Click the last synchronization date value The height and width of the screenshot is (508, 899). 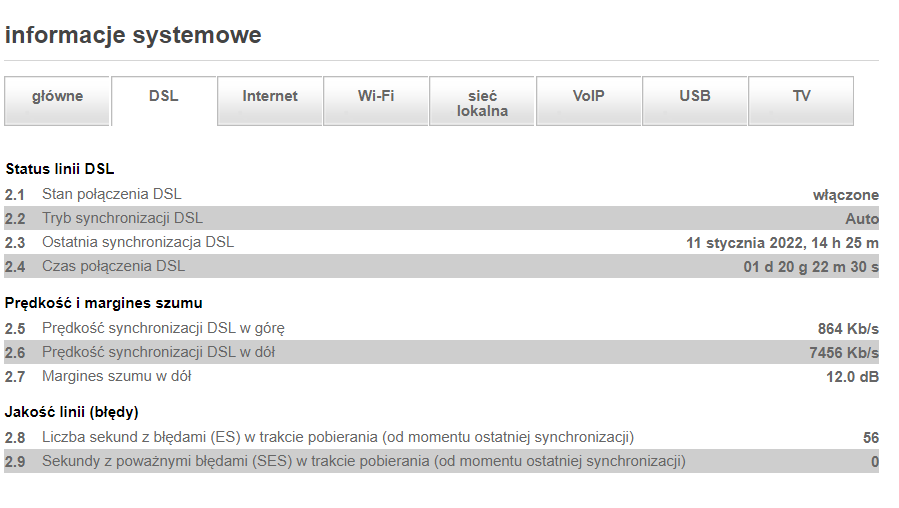click(x=782, y=243)
